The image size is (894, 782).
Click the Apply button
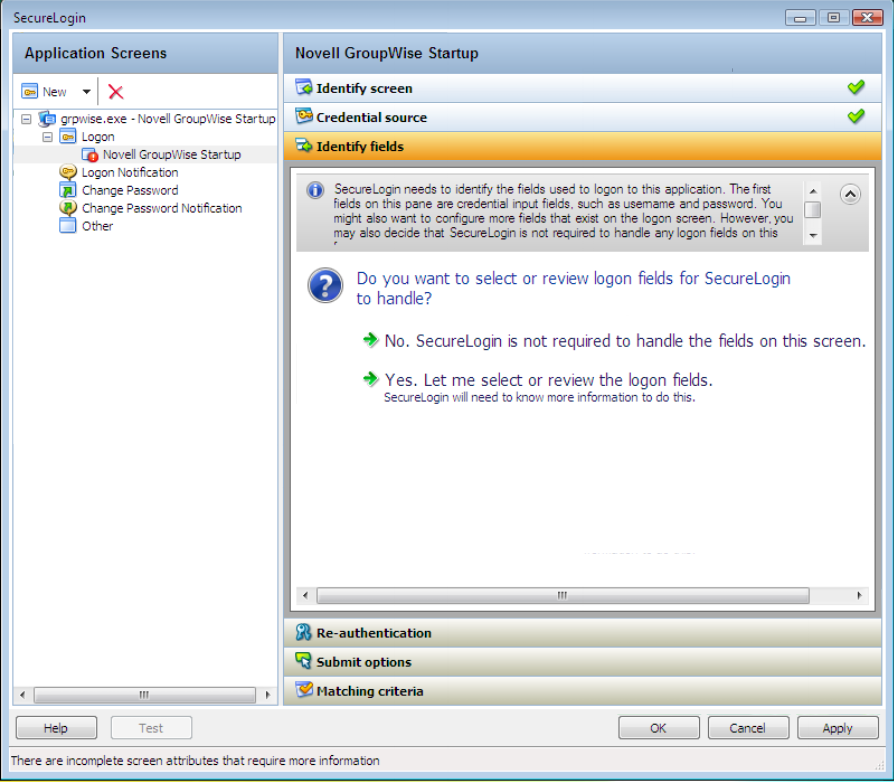pyautogui.click(x=838, y=728)
